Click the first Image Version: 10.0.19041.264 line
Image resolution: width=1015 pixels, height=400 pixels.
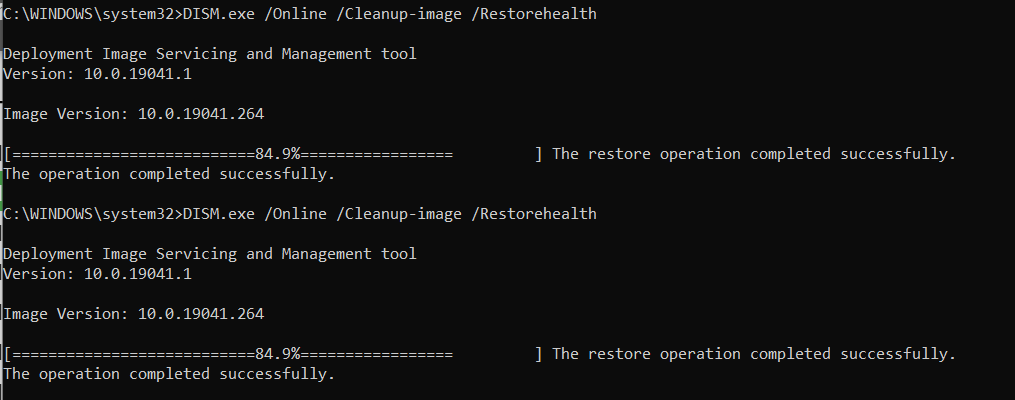pyautogui.click(x=133, y=115)
